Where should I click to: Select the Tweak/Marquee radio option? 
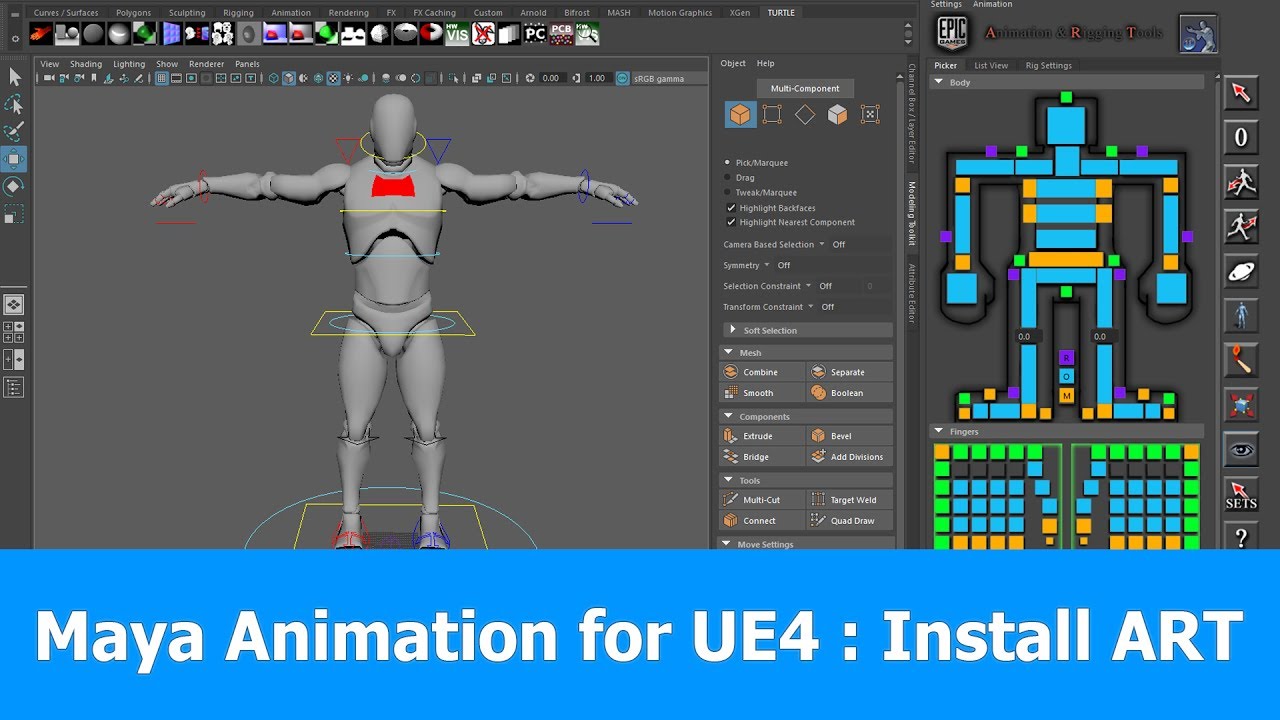(727, 192)
